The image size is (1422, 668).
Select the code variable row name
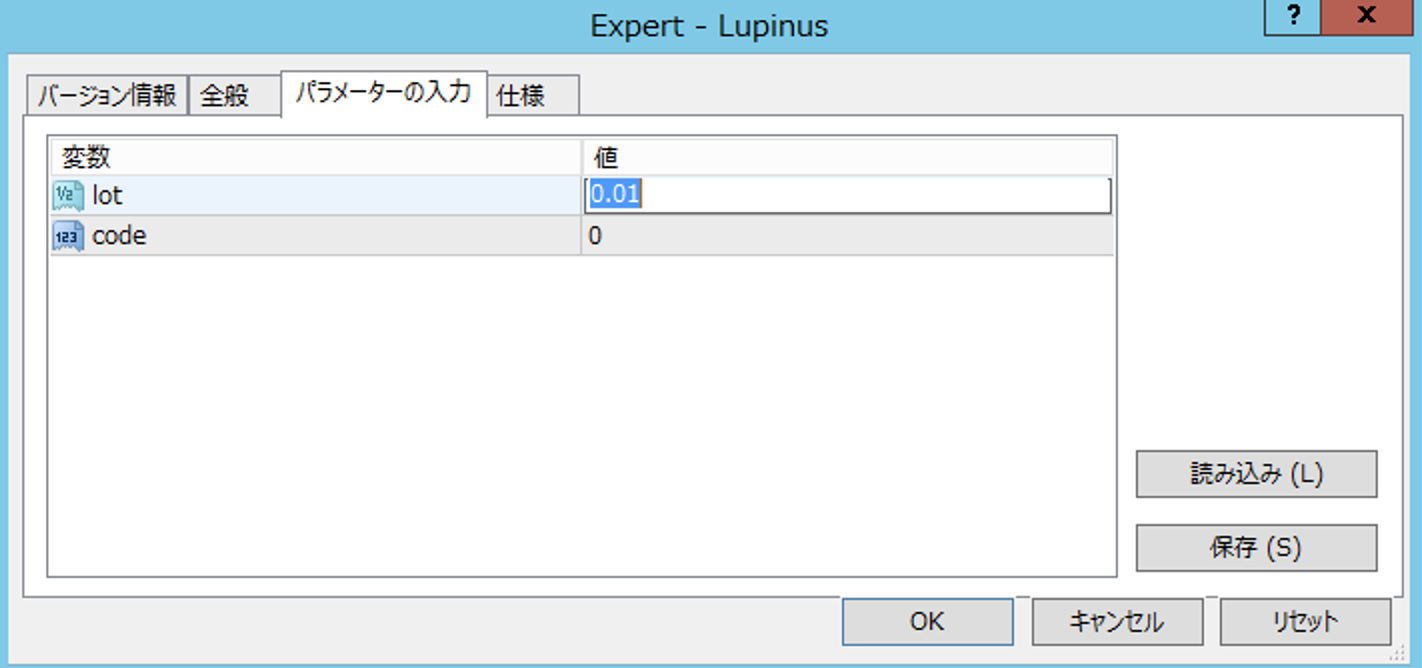[119, 237]
